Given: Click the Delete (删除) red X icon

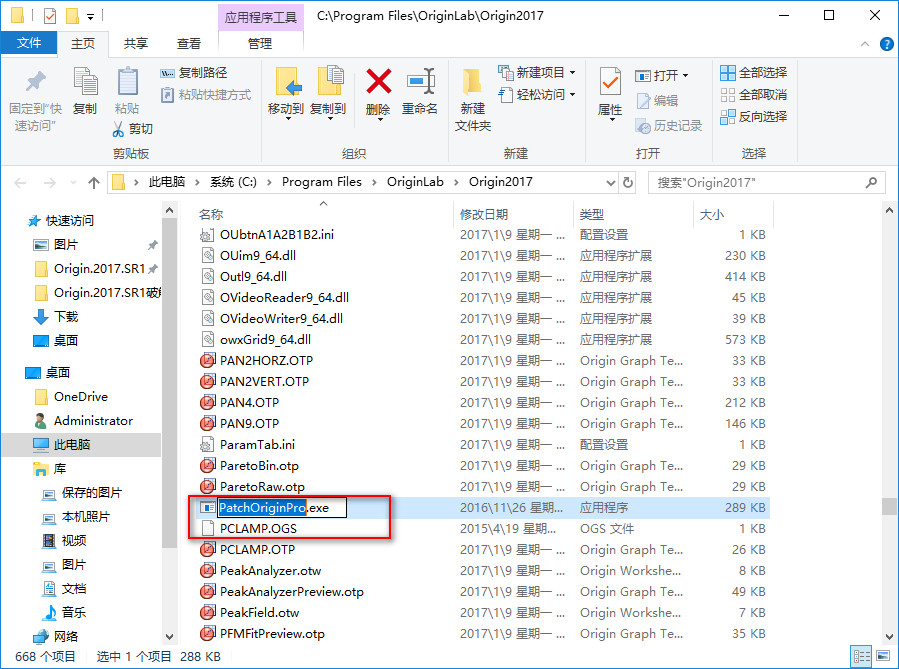Looking at the screenshot, I should [378, 81].
